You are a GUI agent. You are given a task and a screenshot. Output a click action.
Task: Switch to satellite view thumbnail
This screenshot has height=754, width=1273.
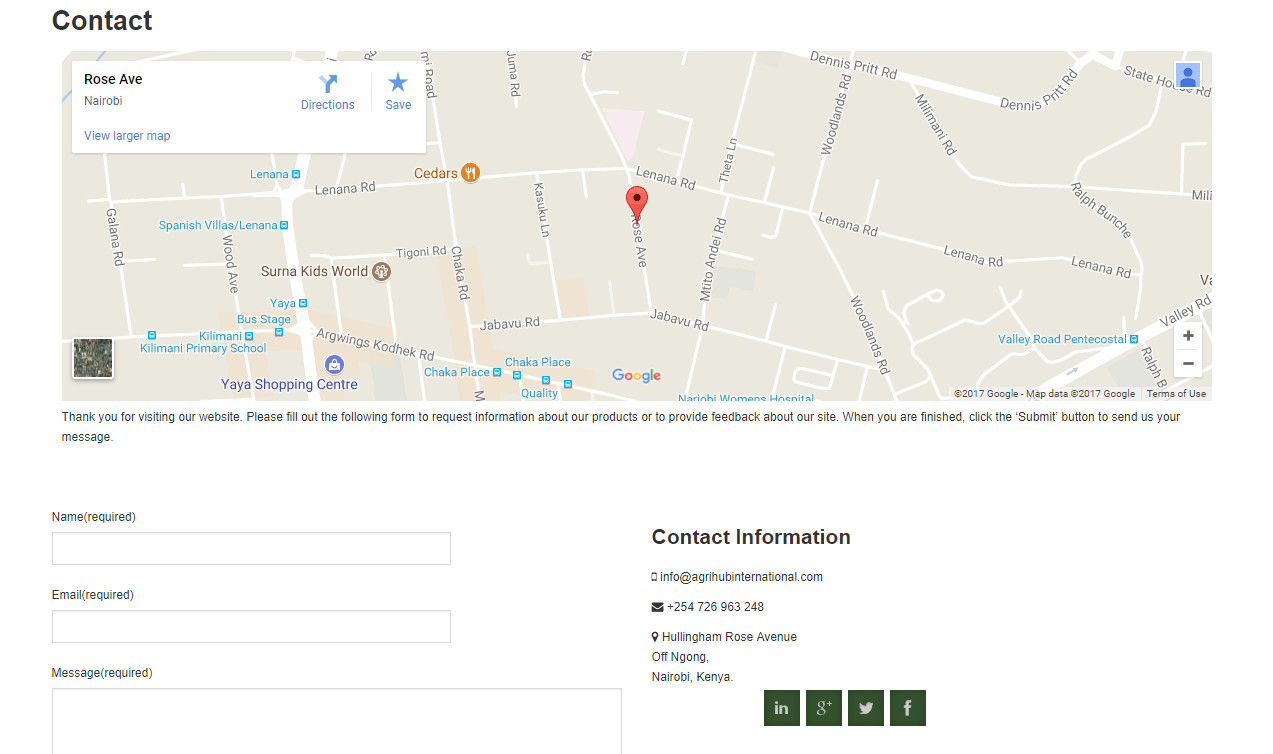click(93, 358)
